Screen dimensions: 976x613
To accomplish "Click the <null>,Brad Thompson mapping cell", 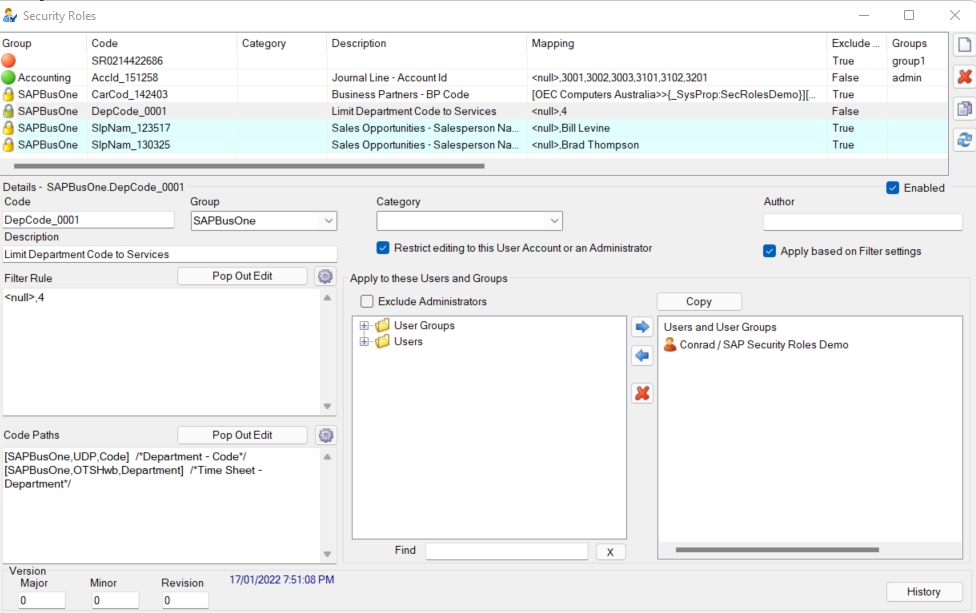I will (x=585, y=145).
